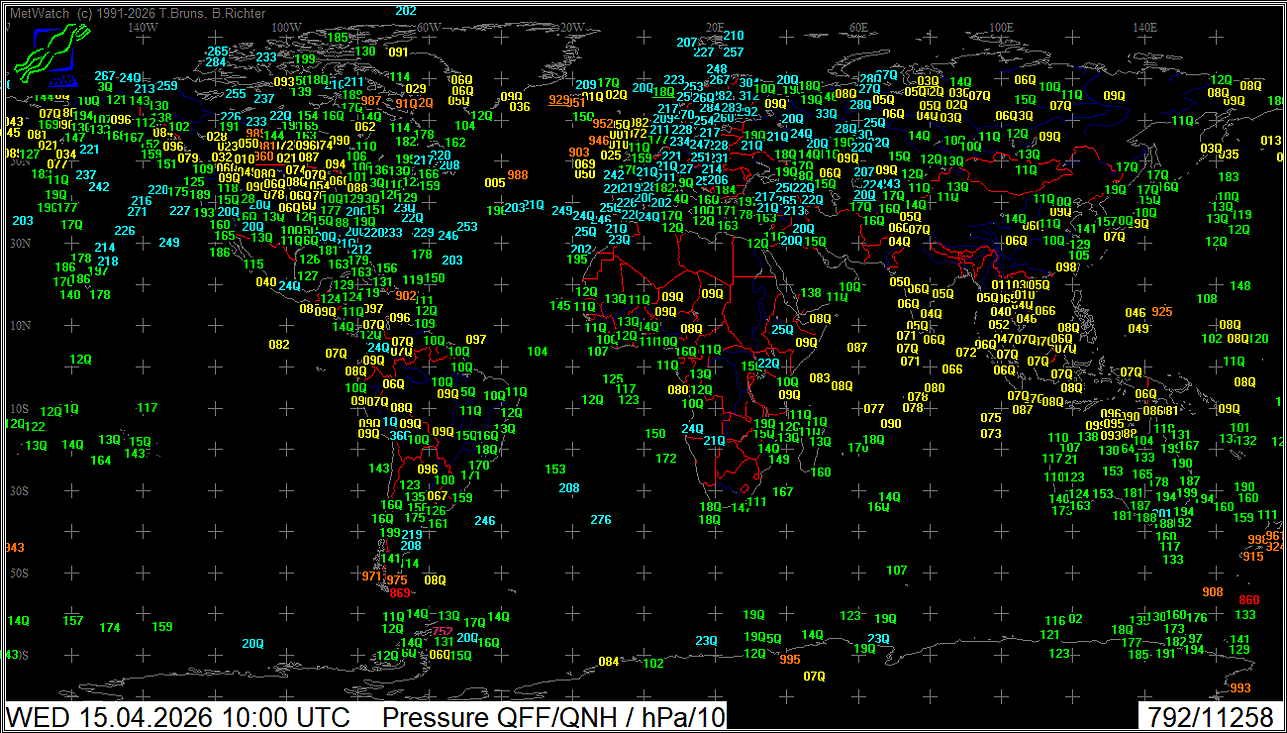Image resolution: width=1287 pixels, height=733 pixels.
Task: Click the orange 995 pressure value
Action: click(790, 659)
